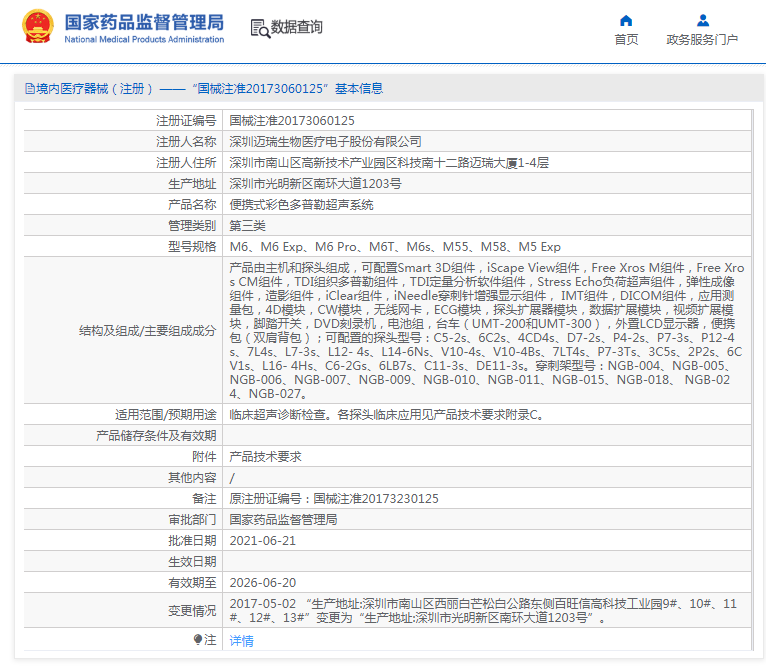
Task: Go to 政务服务门户 text link
Action: tap(702, 40)
